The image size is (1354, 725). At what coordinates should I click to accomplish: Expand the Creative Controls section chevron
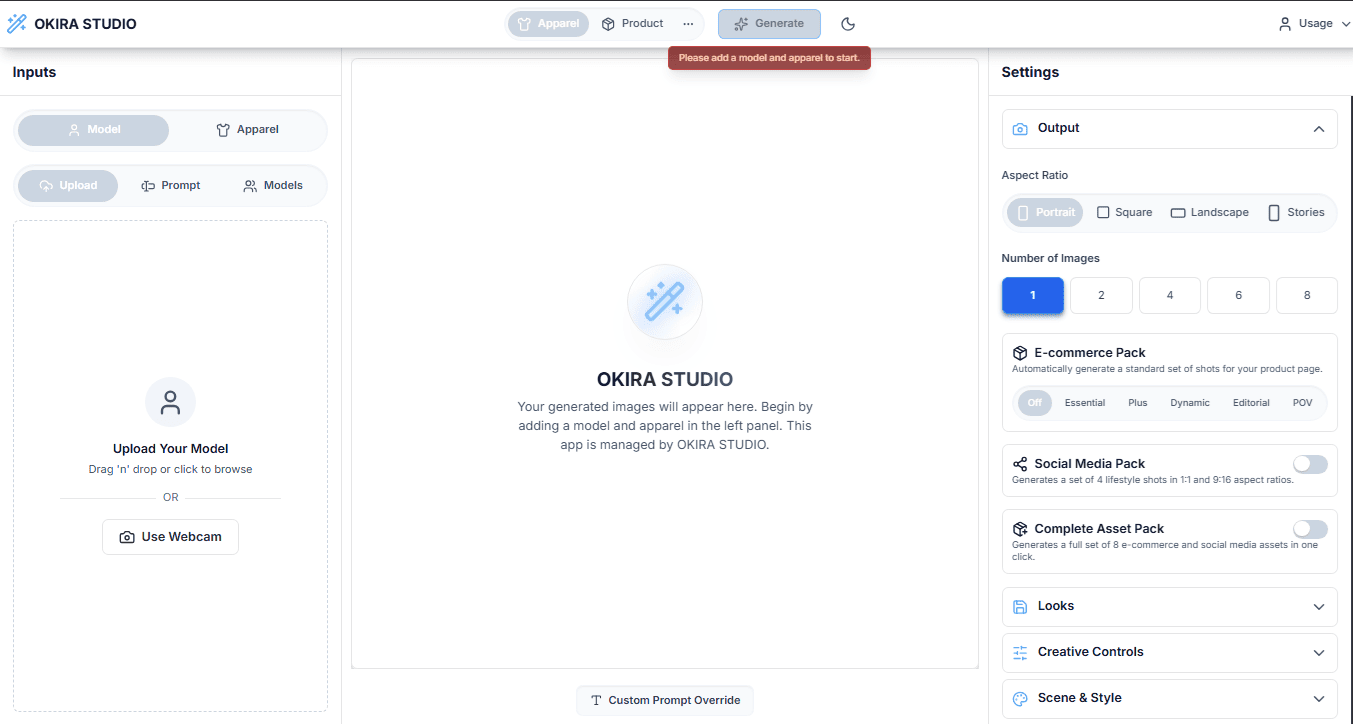(1319, 653)
